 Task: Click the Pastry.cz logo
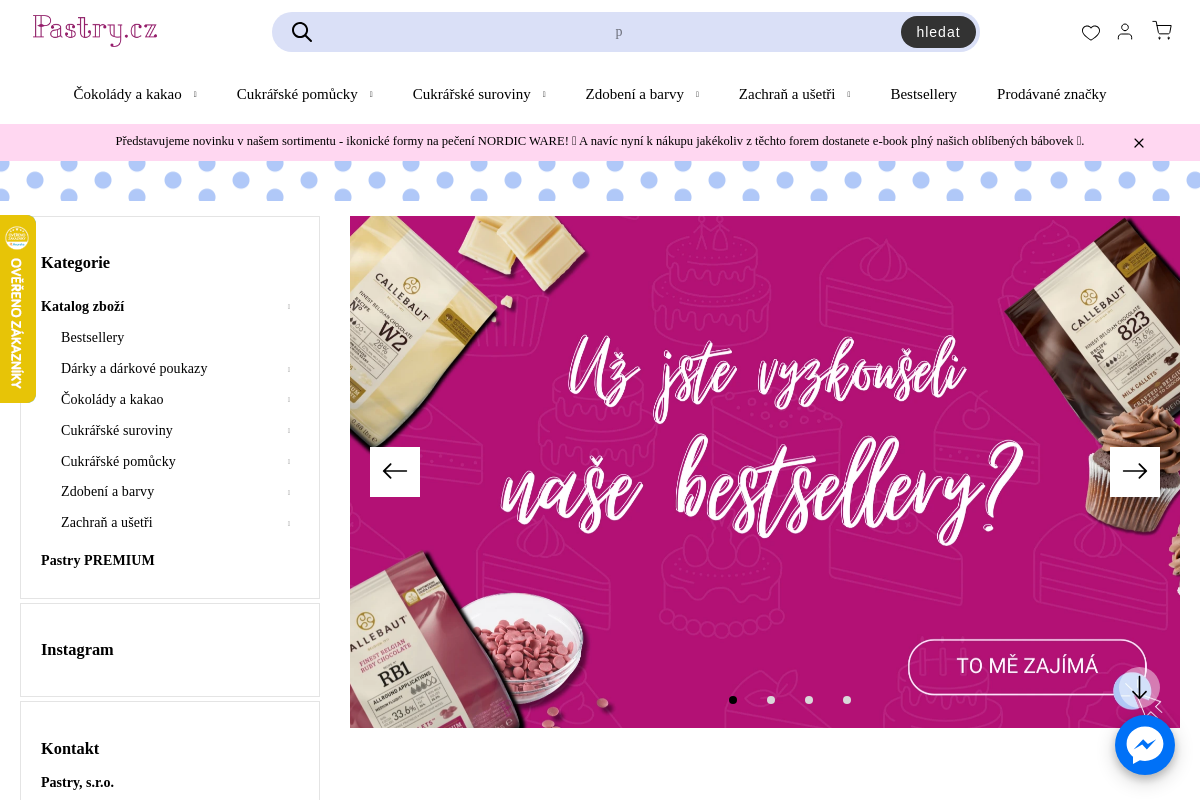pos(95,30)
